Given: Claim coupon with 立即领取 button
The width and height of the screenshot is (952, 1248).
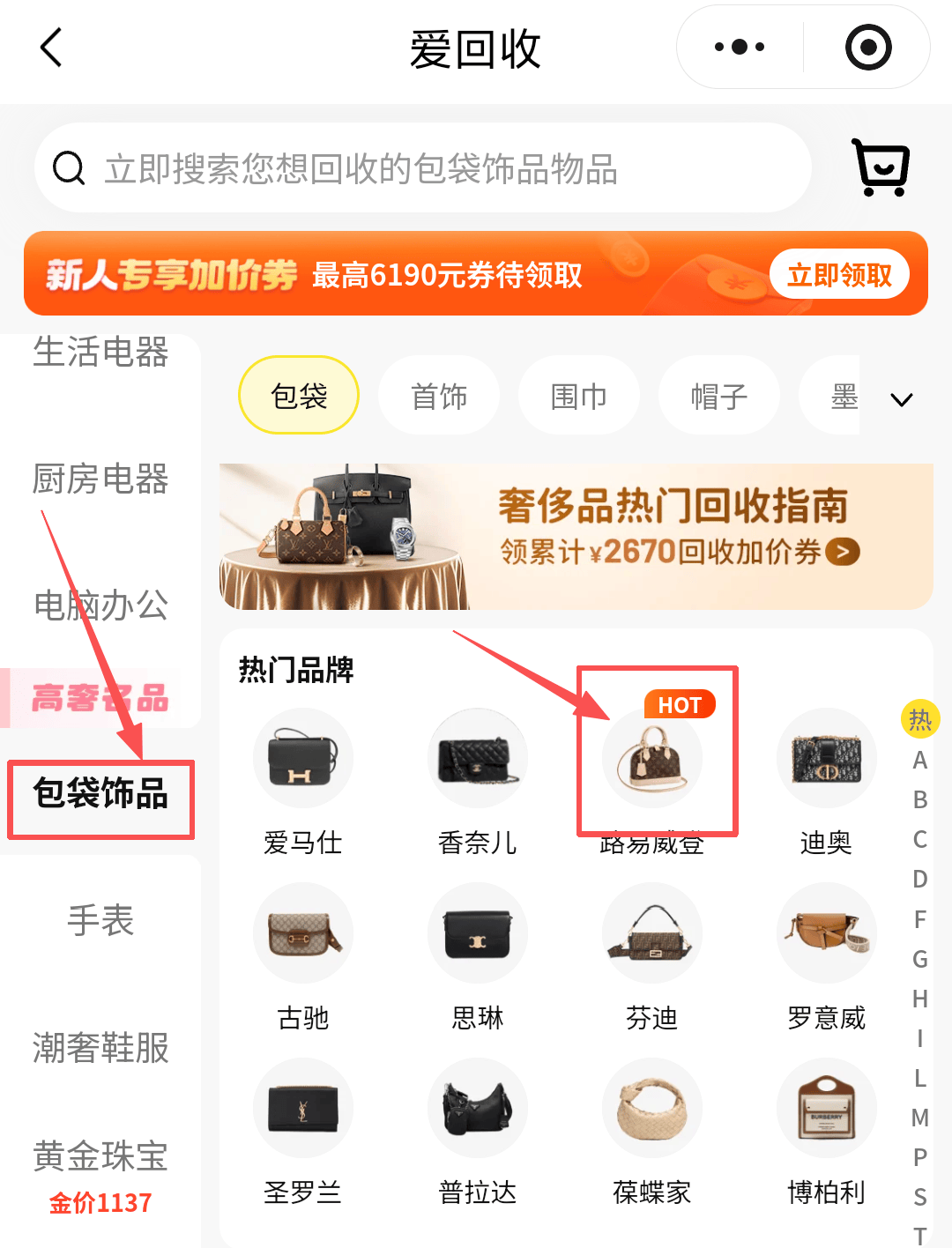Looking at the screenshot, I should [x=839, y=274].
